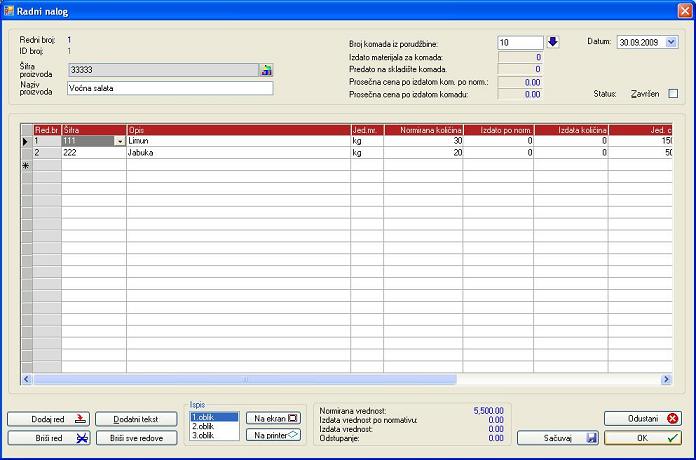Toggle the Završen status checkbox
Screen dimensions: 696x460
point(673,93)
